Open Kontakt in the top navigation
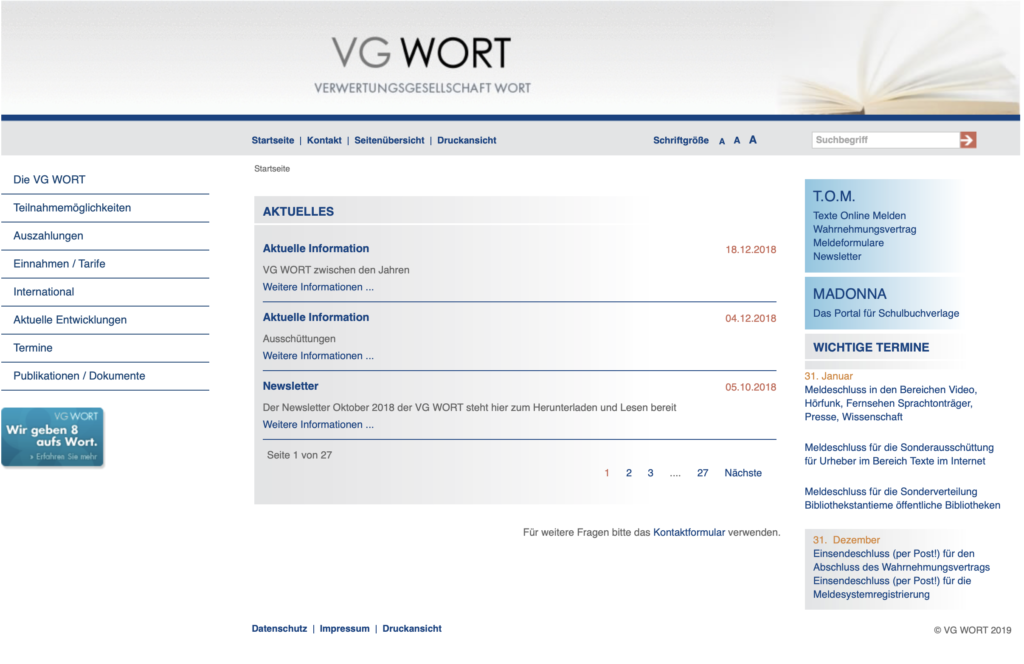 click(x=324, y=140)
